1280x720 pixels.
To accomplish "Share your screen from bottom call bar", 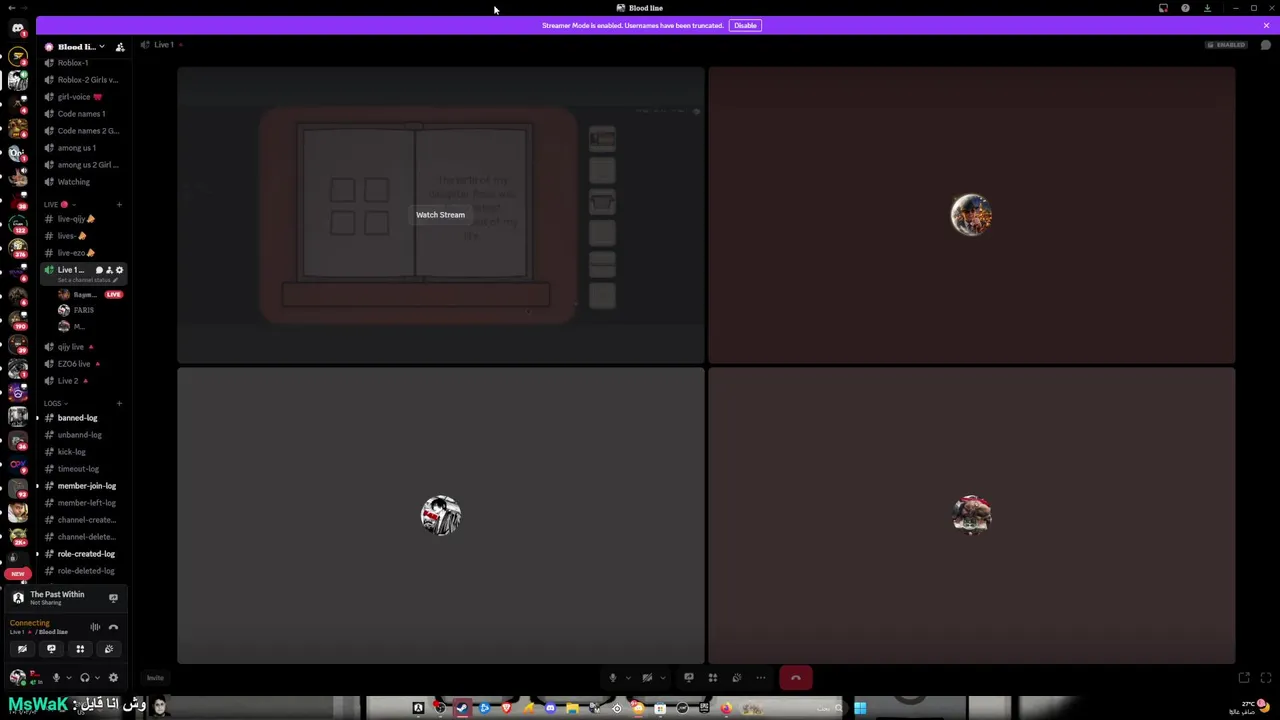I will coord(689,678).
